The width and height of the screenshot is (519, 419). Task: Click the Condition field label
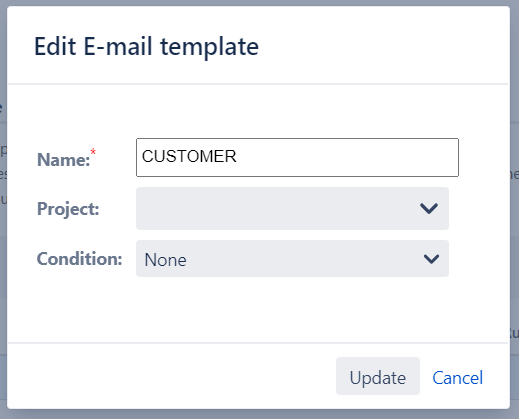(79, 259)
